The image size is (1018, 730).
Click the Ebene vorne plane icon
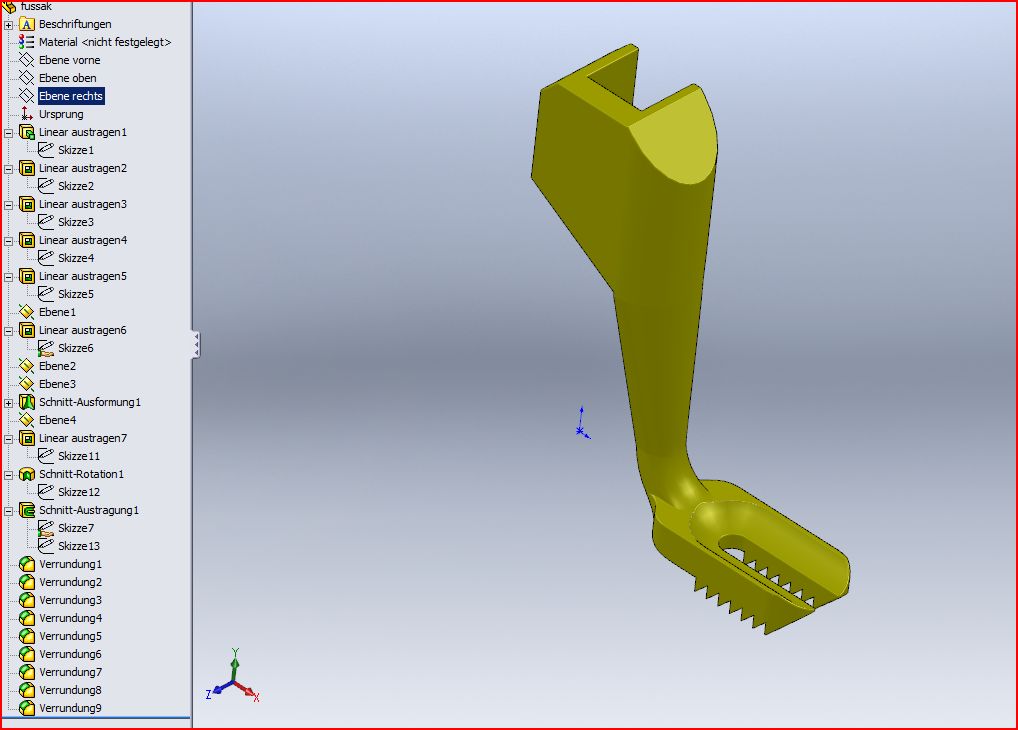coord(27,60)
